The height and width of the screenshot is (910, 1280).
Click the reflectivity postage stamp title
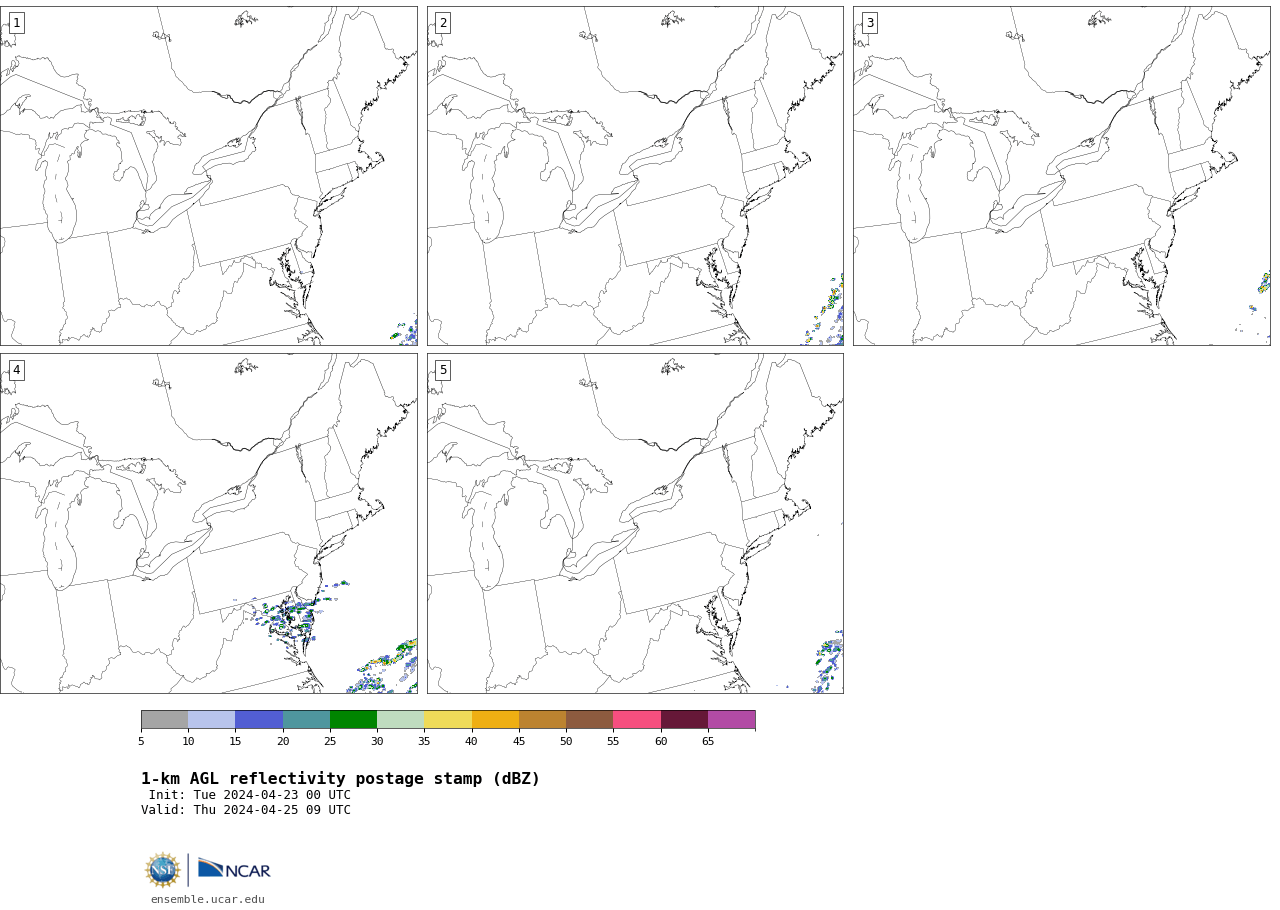point(340,779)
